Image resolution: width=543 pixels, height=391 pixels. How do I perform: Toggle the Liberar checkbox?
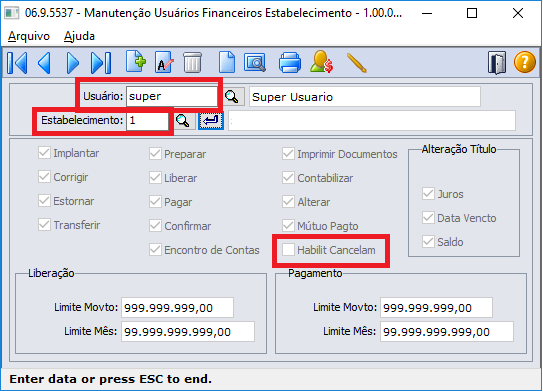[x=155, y=178]
